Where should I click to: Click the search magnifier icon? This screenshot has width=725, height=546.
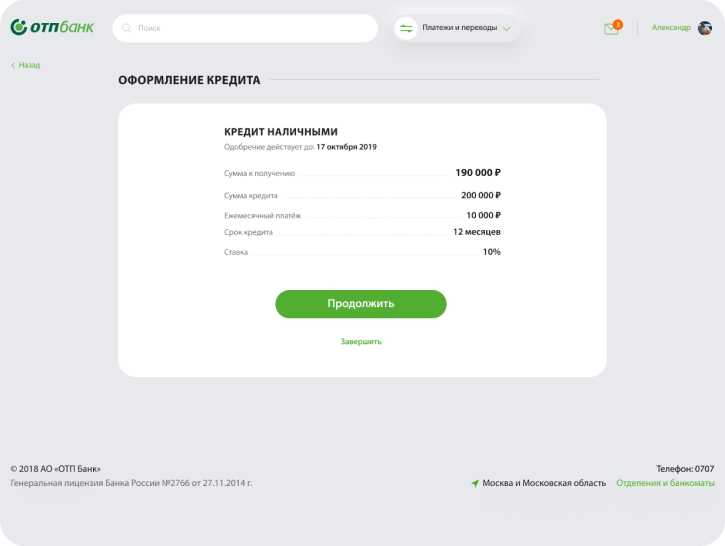126,28
